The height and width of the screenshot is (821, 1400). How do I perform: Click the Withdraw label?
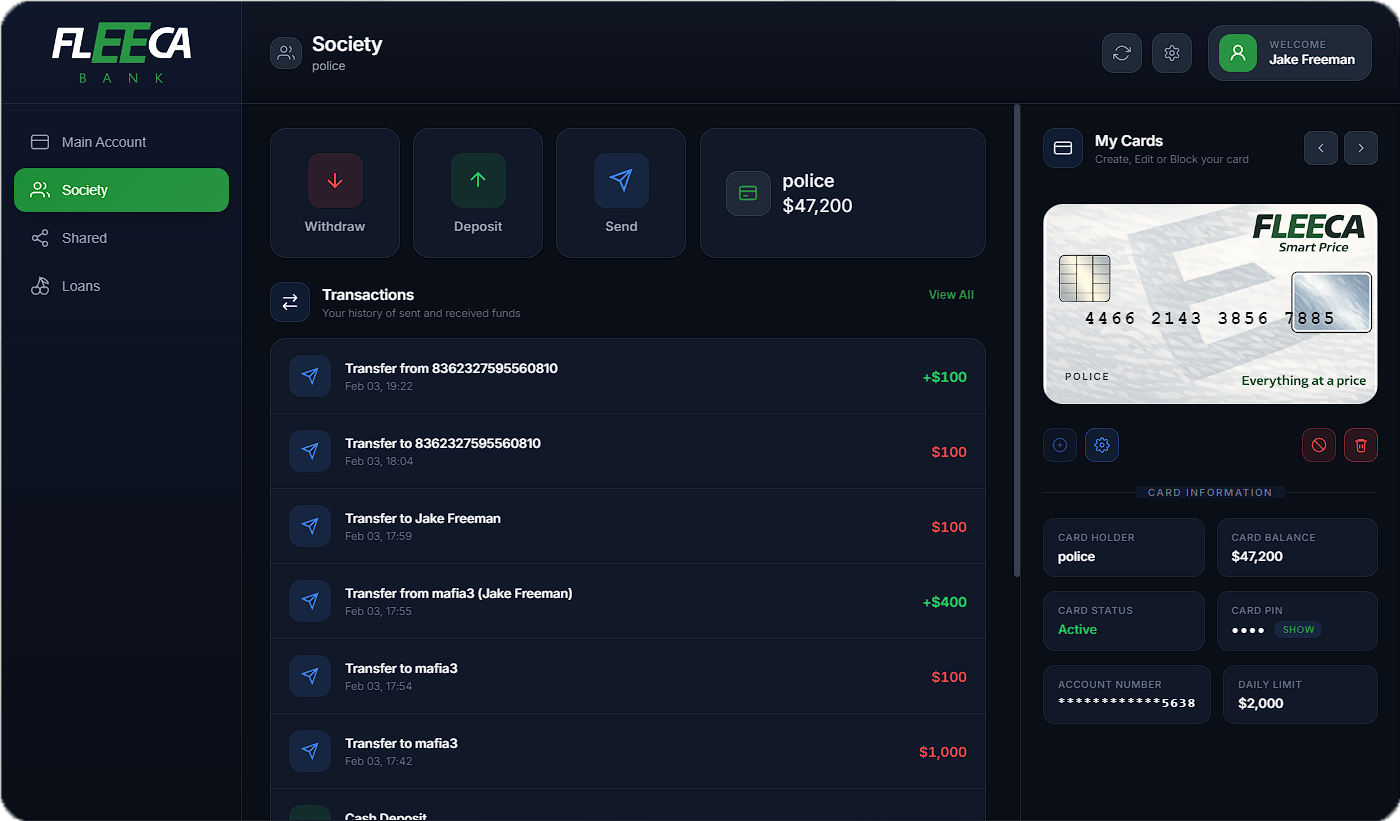(335, 227)
